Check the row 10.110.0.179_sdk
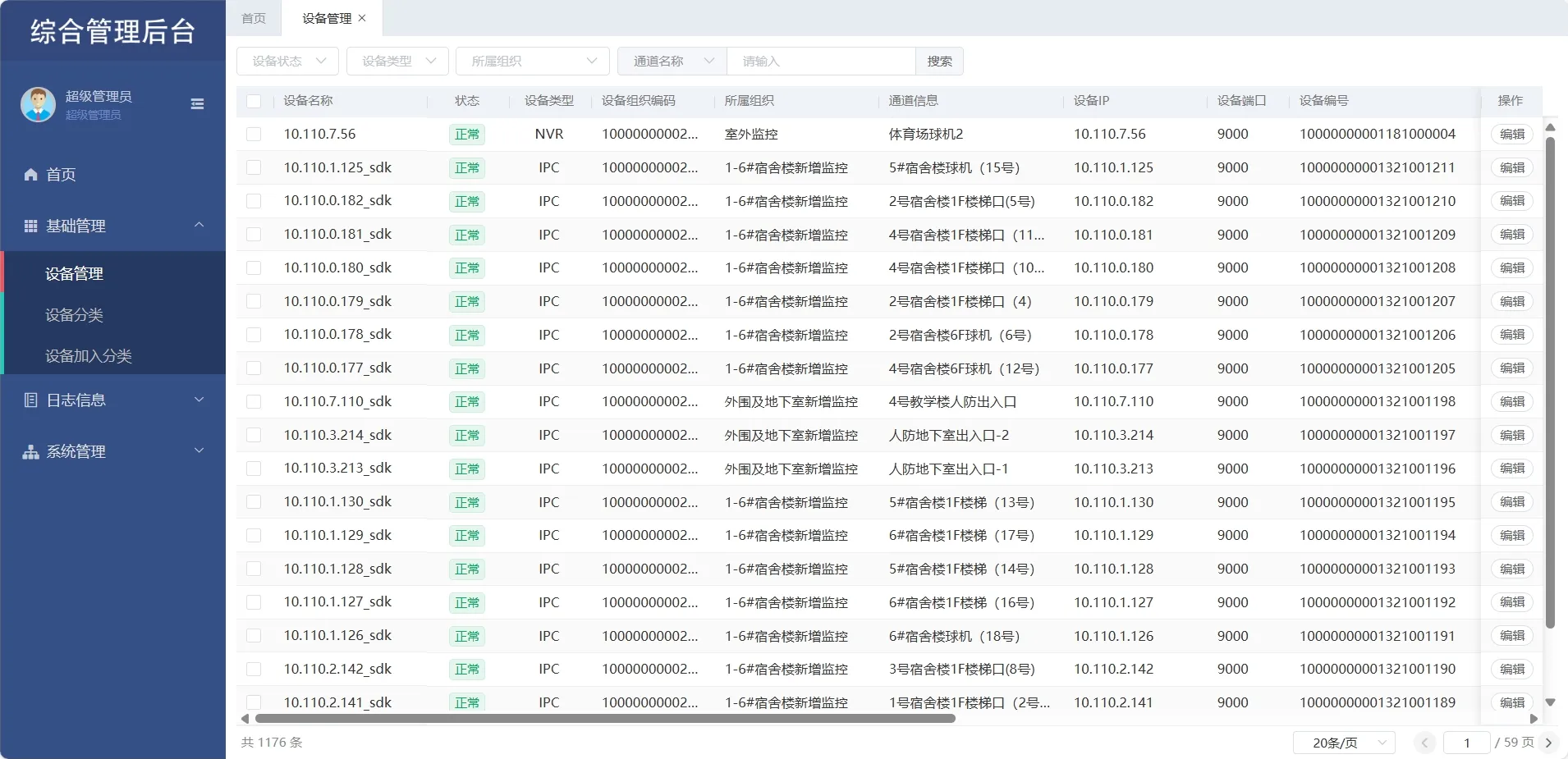This screenshot has width=1568, height=759. [x=254, y=301]
